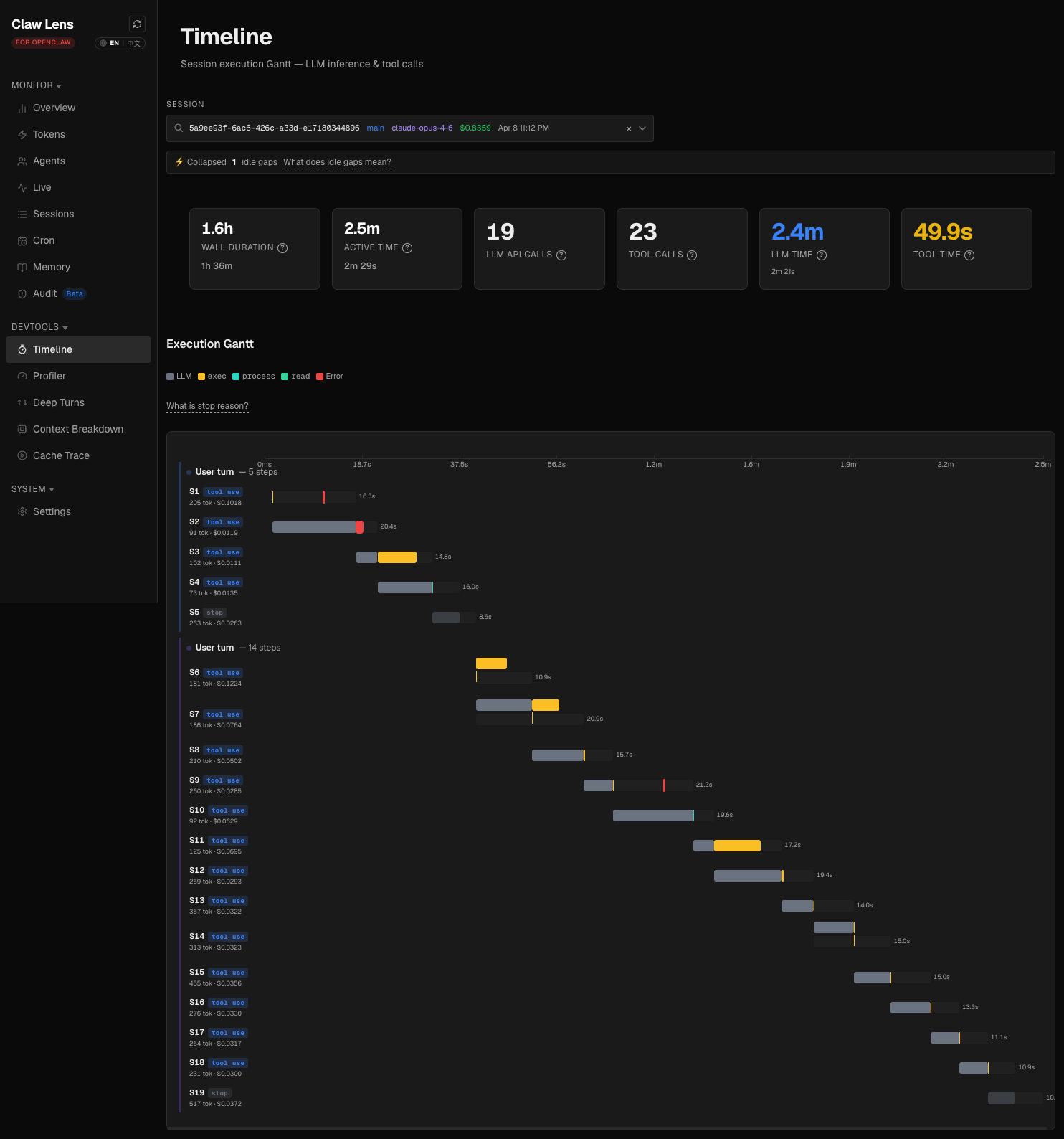Click the exec yellow legend swatch
1064x1139 pixels.
(201, 377)
